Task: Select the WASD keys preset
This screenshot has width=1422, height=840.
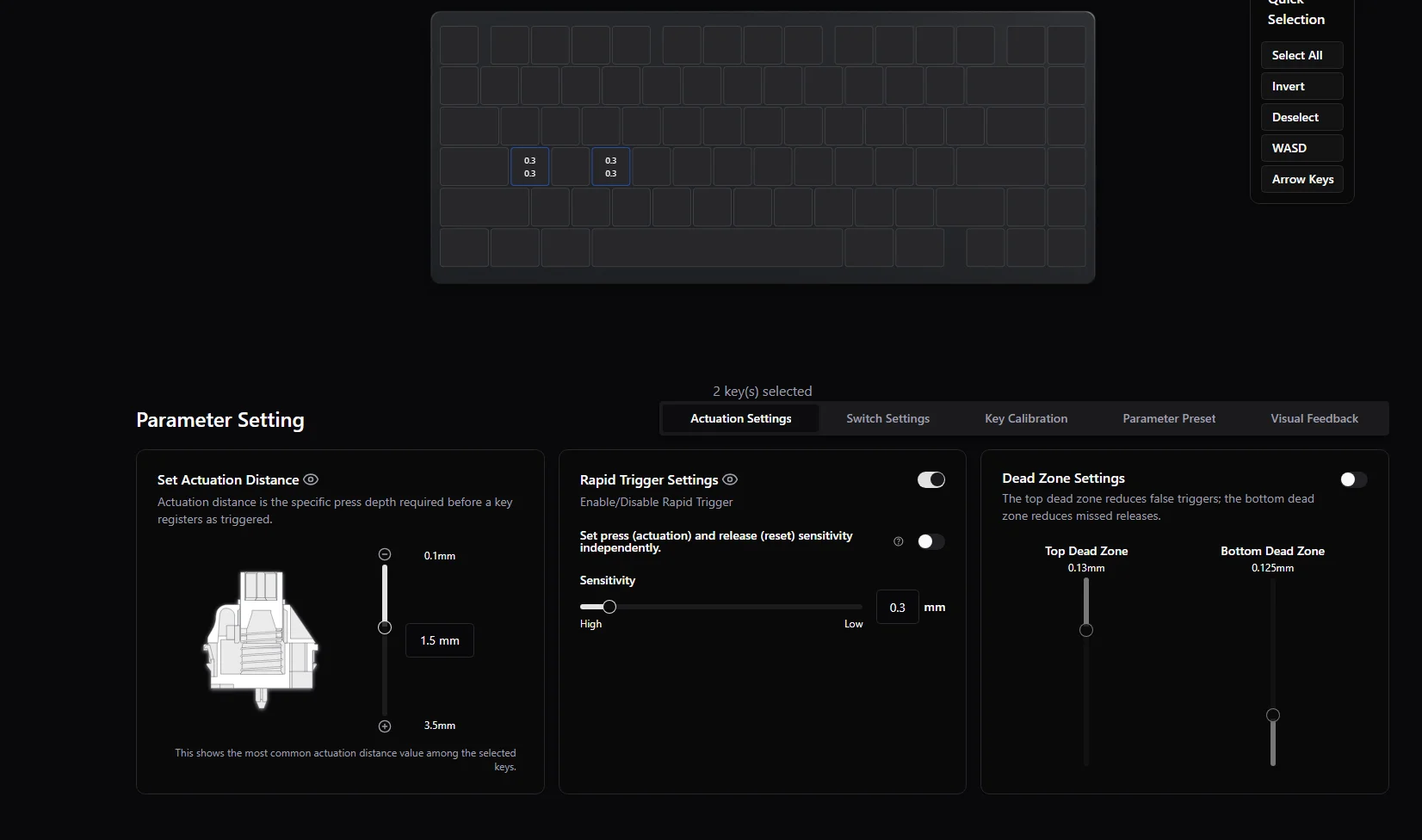Action: click(1301, 148)
